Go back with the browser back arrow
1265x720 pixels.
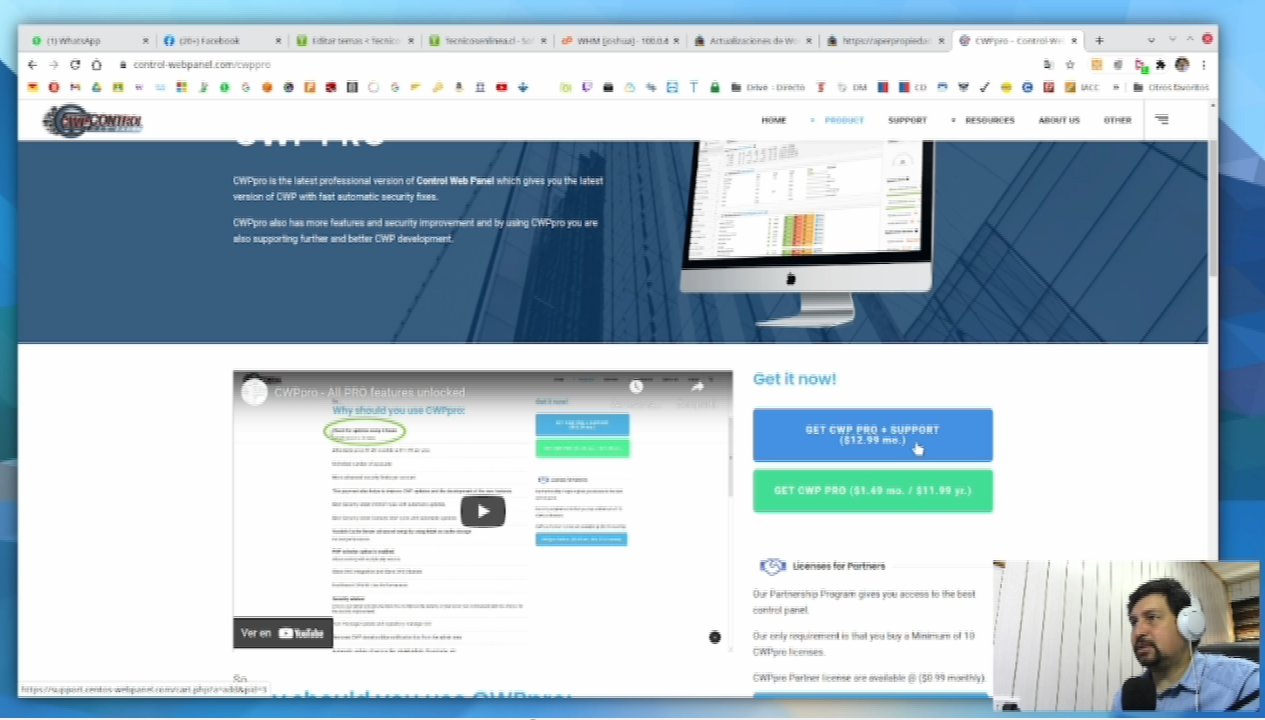coord(32,64)
